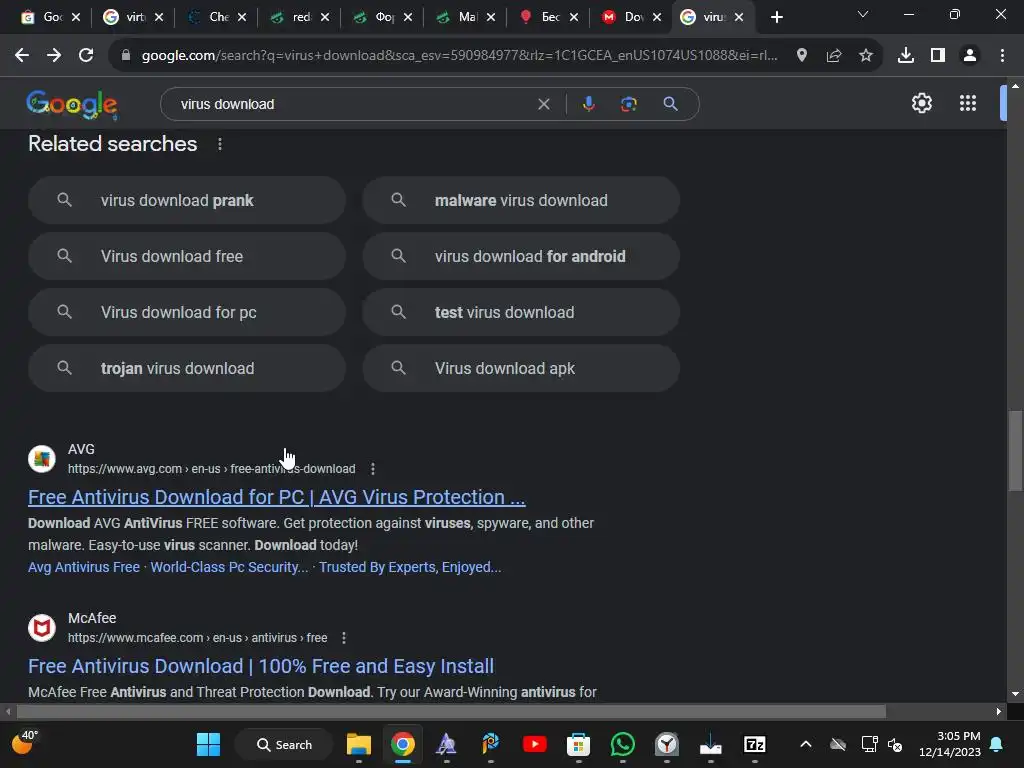Open Related searches options menu
The height and width of the screenshot is (768, 1024).
(x=220, y=144)
